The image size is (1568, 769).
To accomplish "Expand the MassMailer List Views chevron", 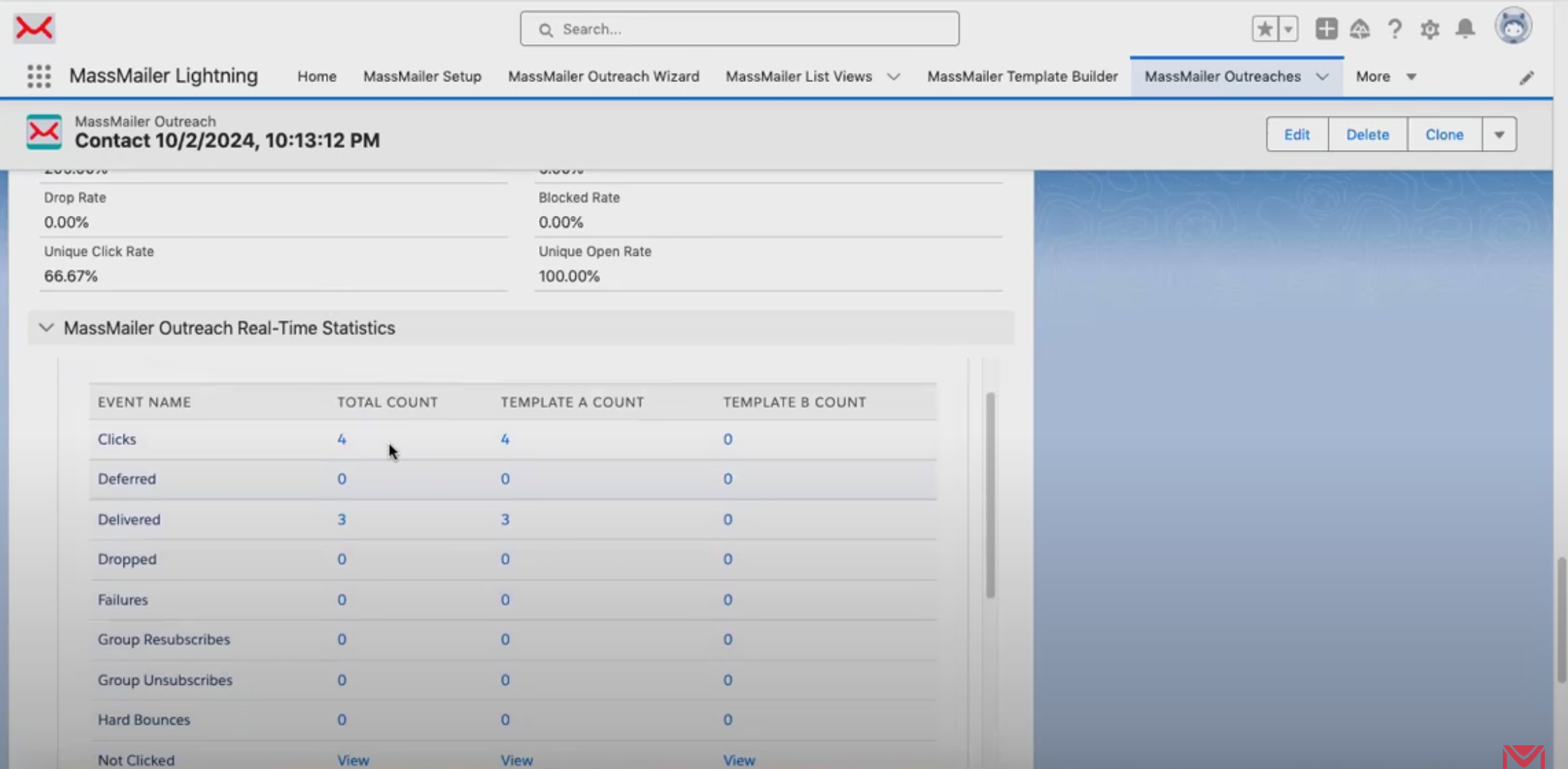I will tap(894, 76).
